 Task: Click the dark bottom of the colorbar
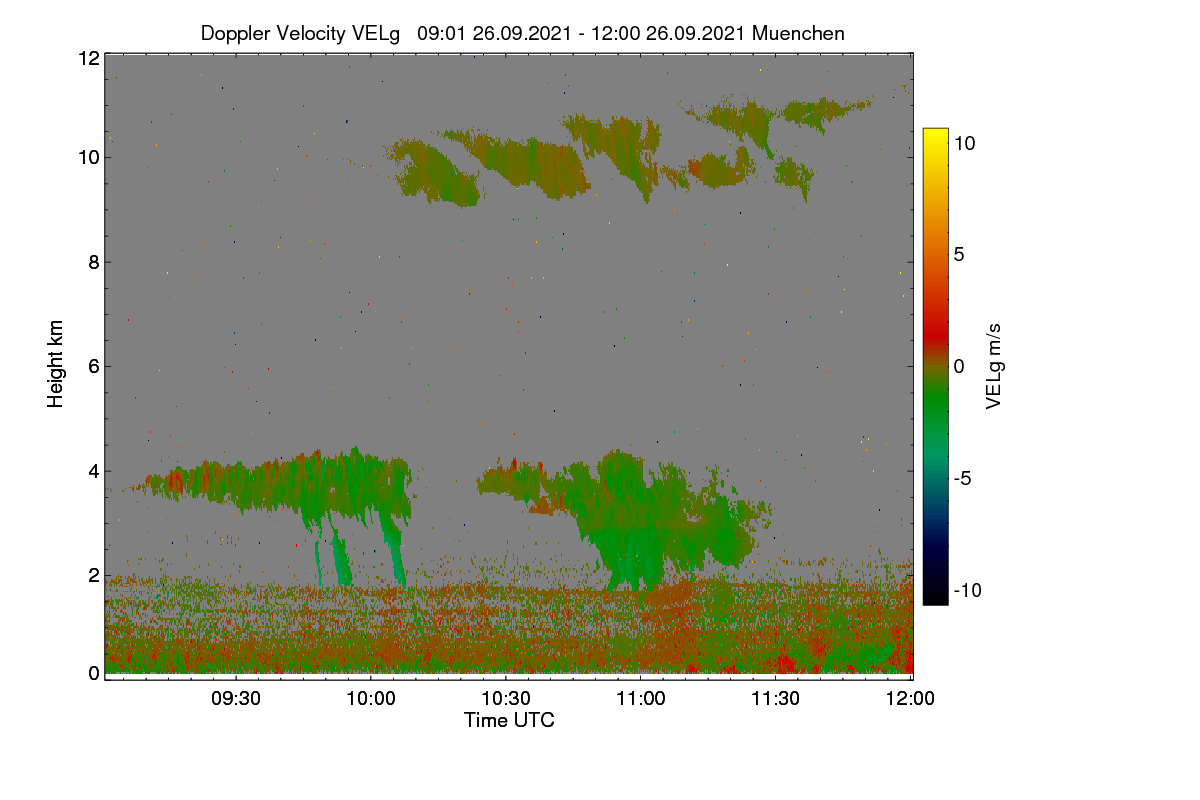pyautogui.click(x=935, y=592)
